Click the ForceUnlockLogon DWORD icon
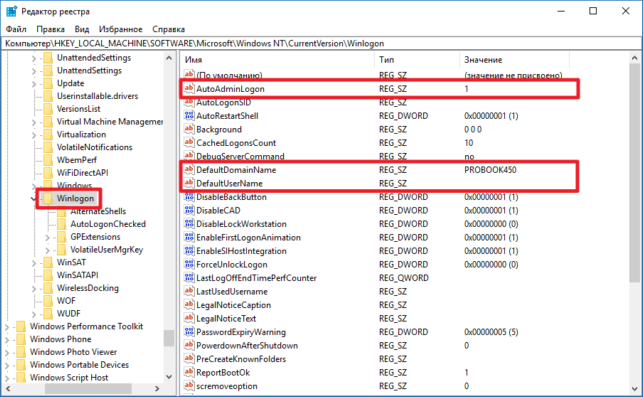Image resolution: width=643 pixels, height=397 pixels. [x=189, y=265]
